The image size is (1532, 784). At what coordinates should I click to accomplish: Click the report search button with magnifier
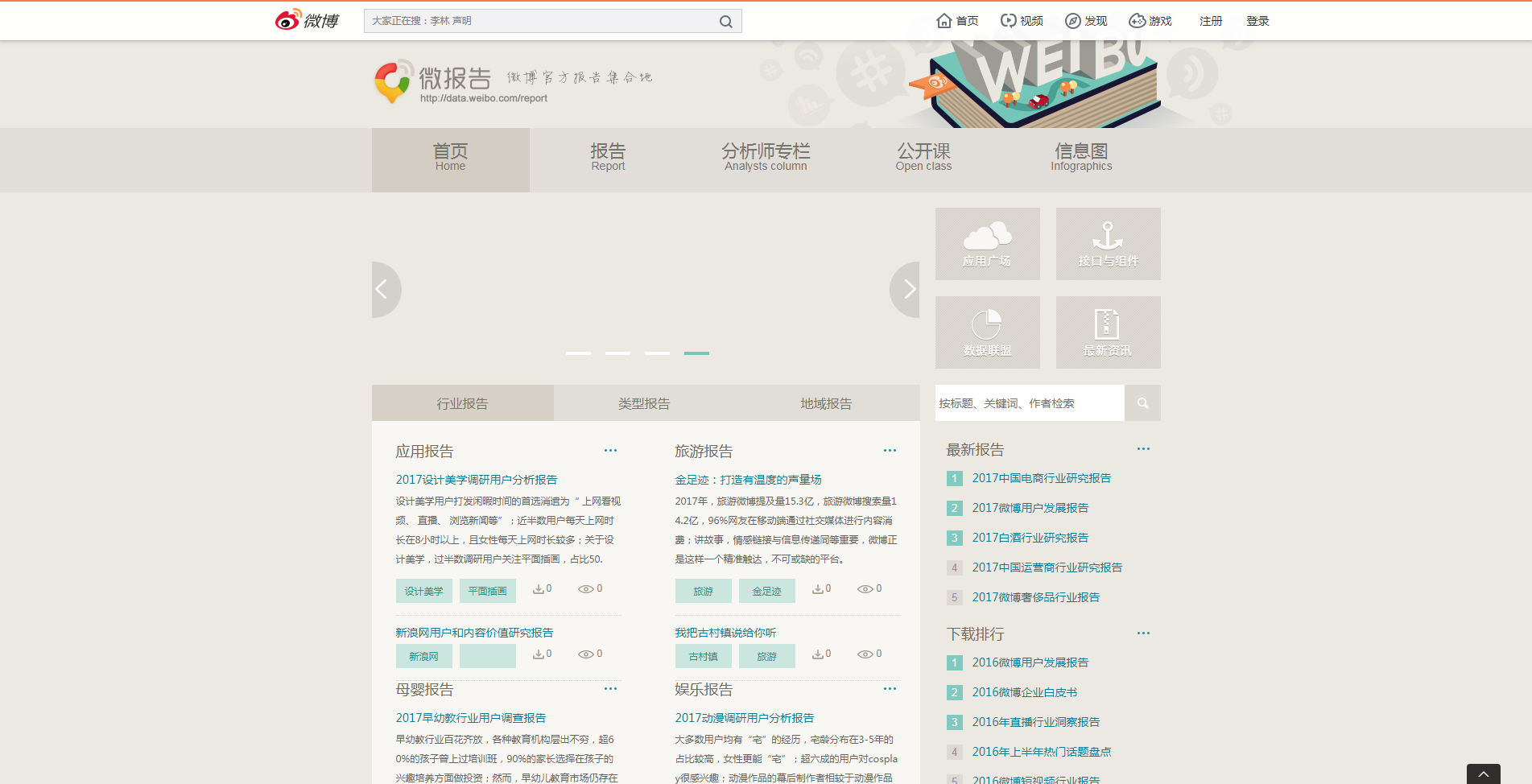point(1142,403)
